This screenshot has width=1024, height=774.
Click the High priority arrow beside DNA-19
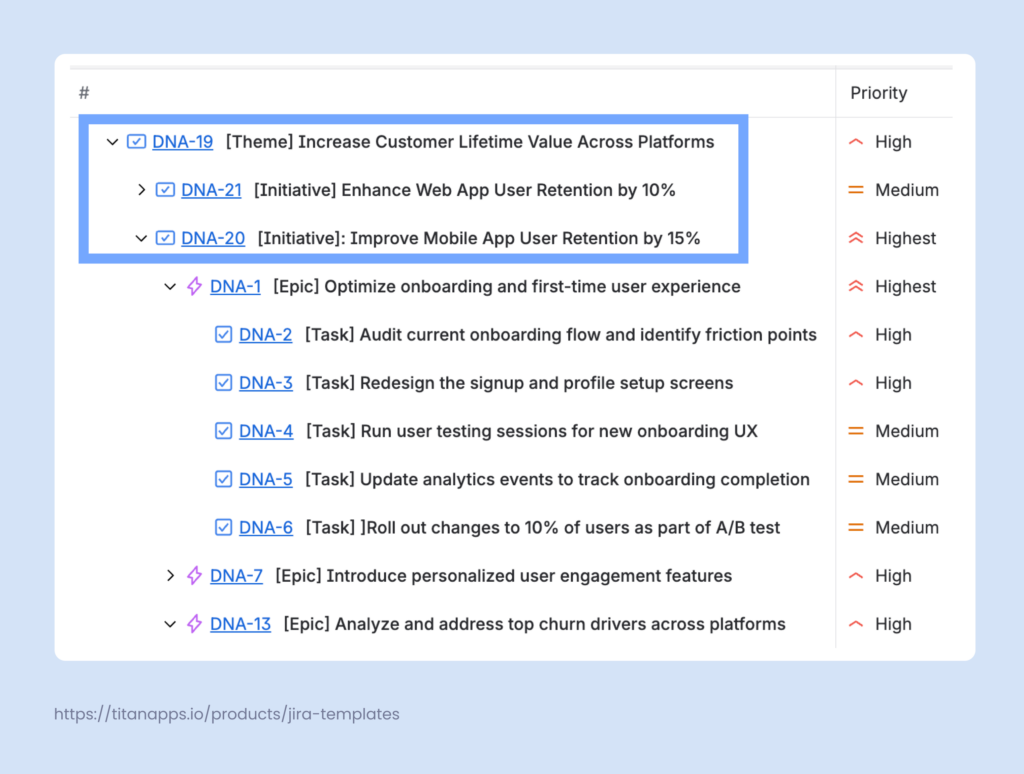(857, 142)
